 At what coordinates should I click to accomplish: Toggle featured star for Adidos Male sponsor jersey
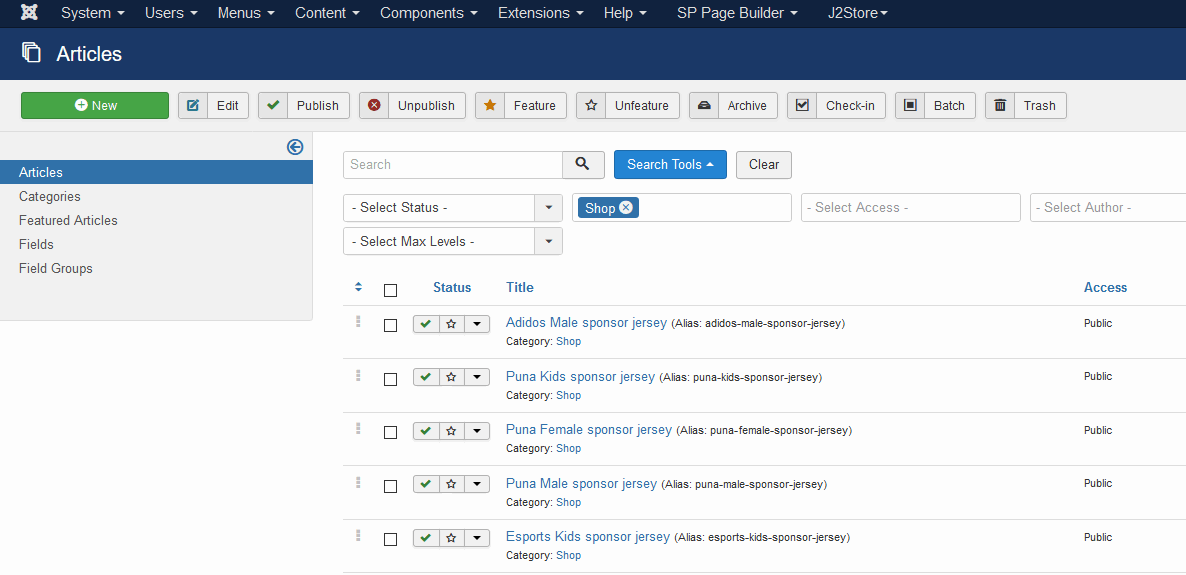(452, 324)
